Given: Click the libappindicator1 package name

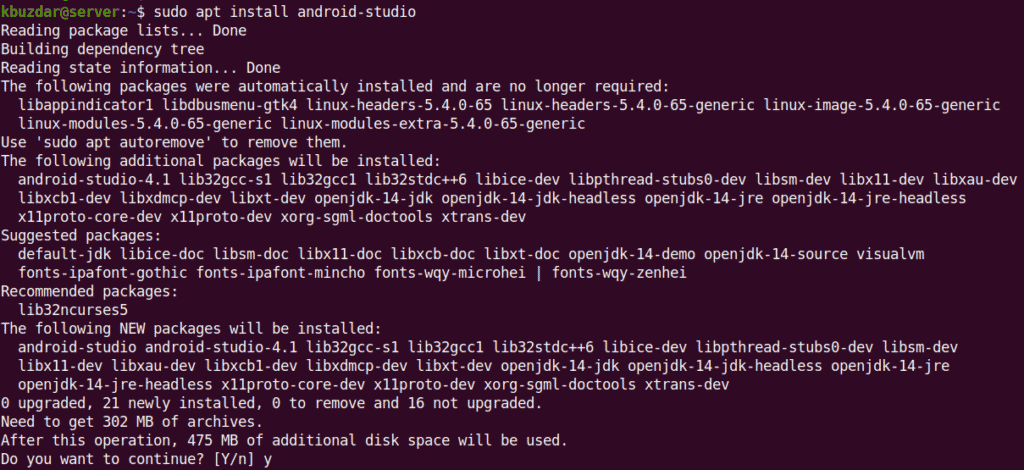Looking at the screenshot, I should coord(86,105).
